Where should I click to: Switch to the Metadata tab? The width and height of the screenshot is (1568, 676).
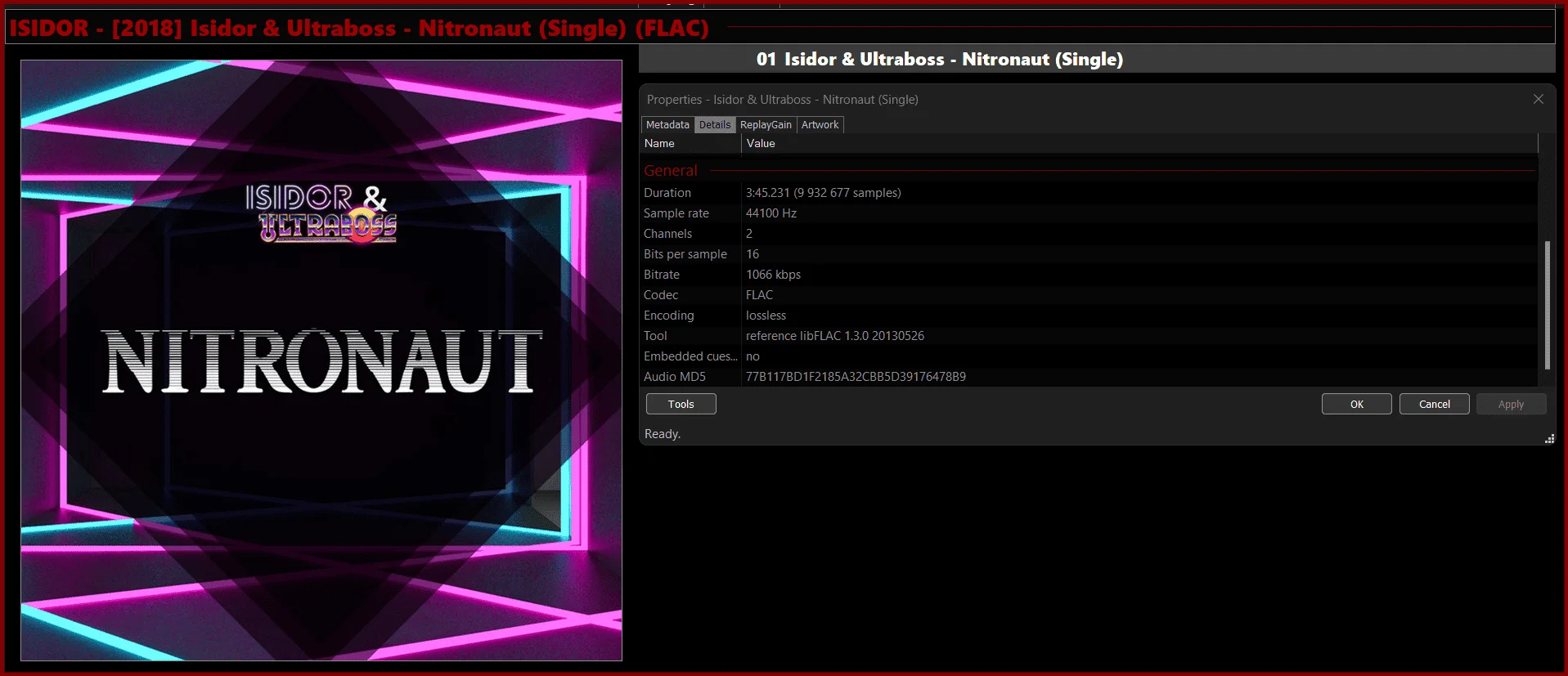coord(667,124)
